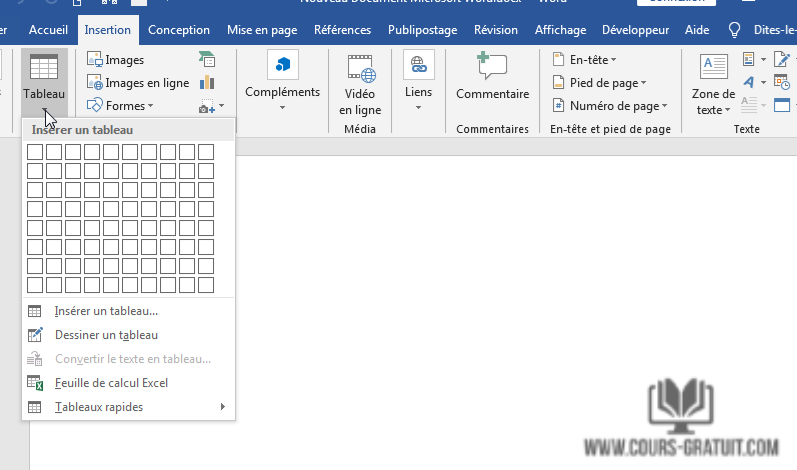Image resolution: width=797 pixels, height=470 pixels.
Task: Insert a Vidéo en ligne
Action: (360, 85)
